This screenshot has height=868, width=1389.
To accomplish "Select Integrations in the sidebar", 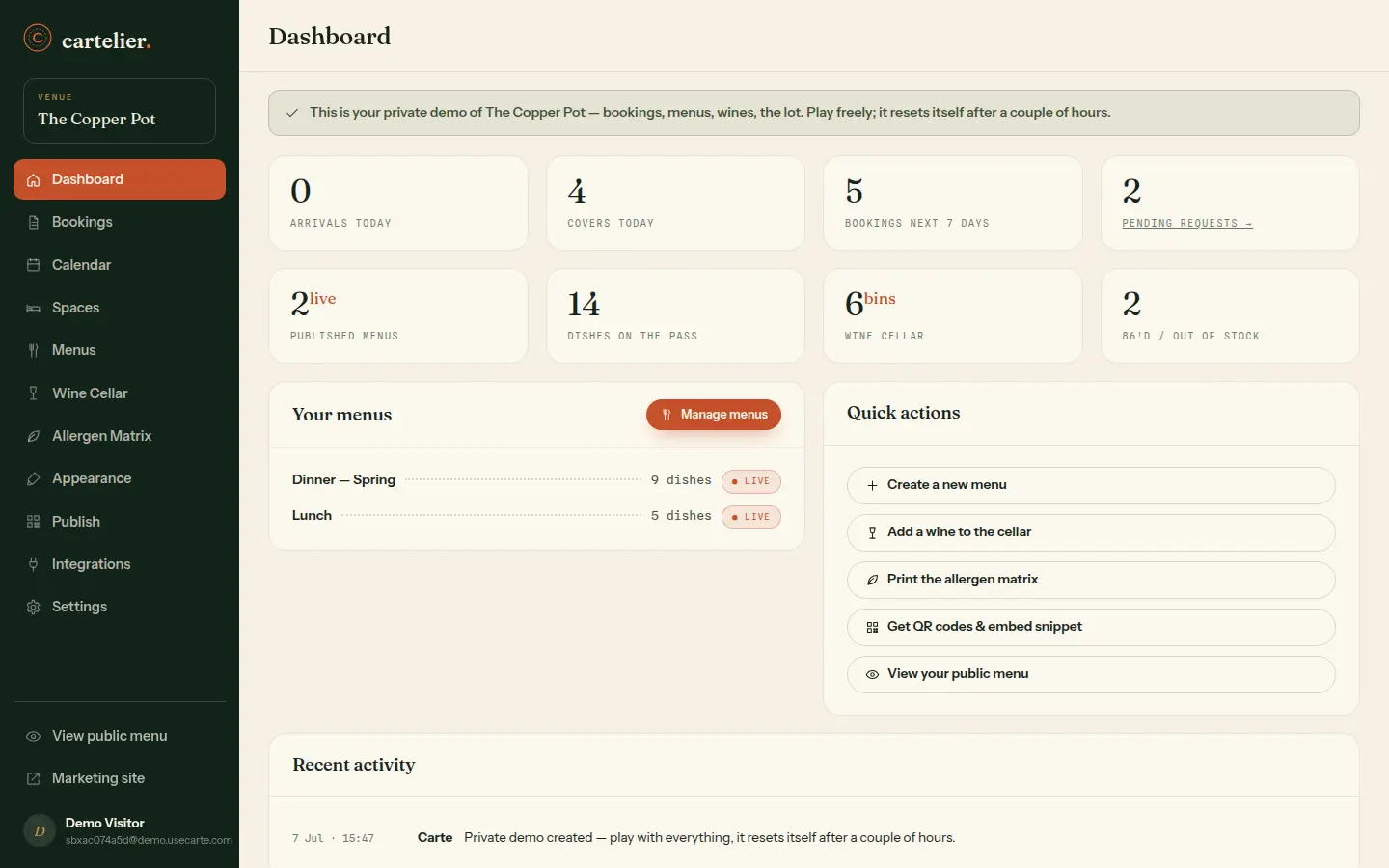I will (120, 564).
